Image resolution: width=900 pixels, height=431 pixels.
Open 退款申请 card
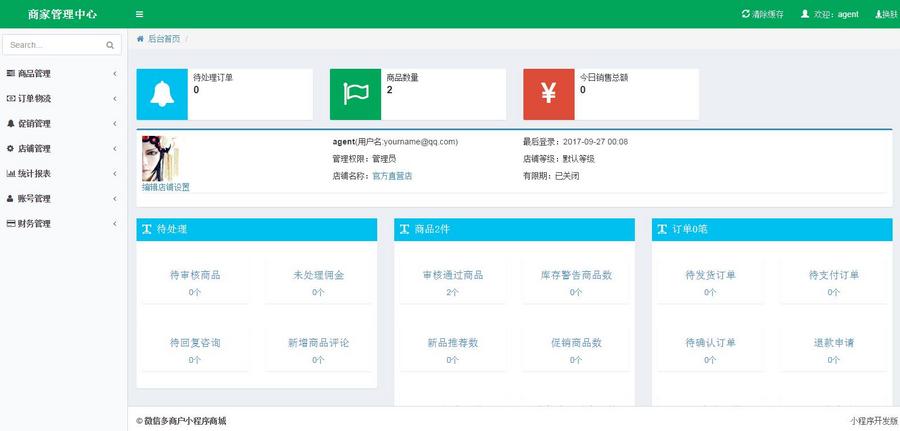tap(834, 349)
